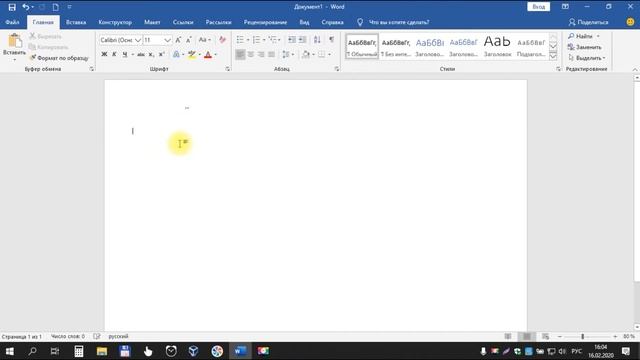Toggle left text alignment
This screenshot has height=360, width=640.
click(240, 54)
